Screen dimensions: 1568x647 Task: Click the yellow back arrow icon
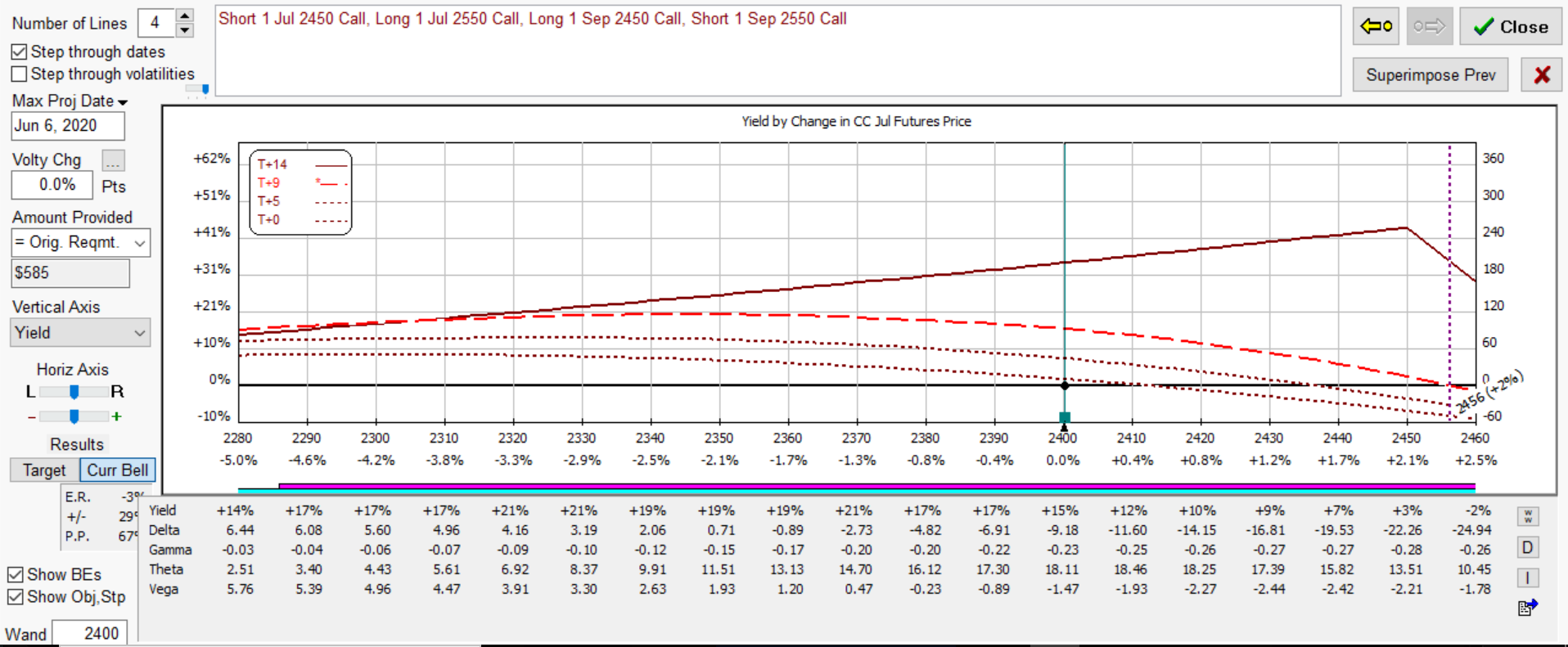(1377, 26)
